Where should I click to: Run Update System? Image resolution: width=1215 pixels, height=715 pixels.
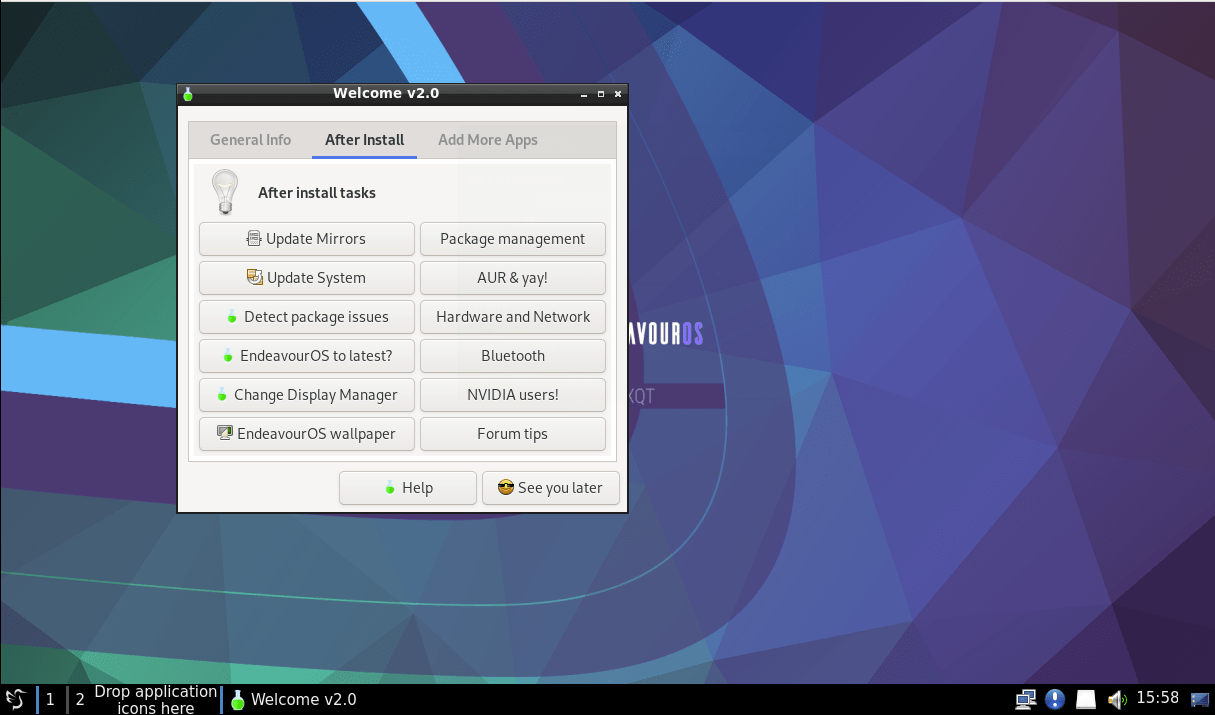pos(307,278)
